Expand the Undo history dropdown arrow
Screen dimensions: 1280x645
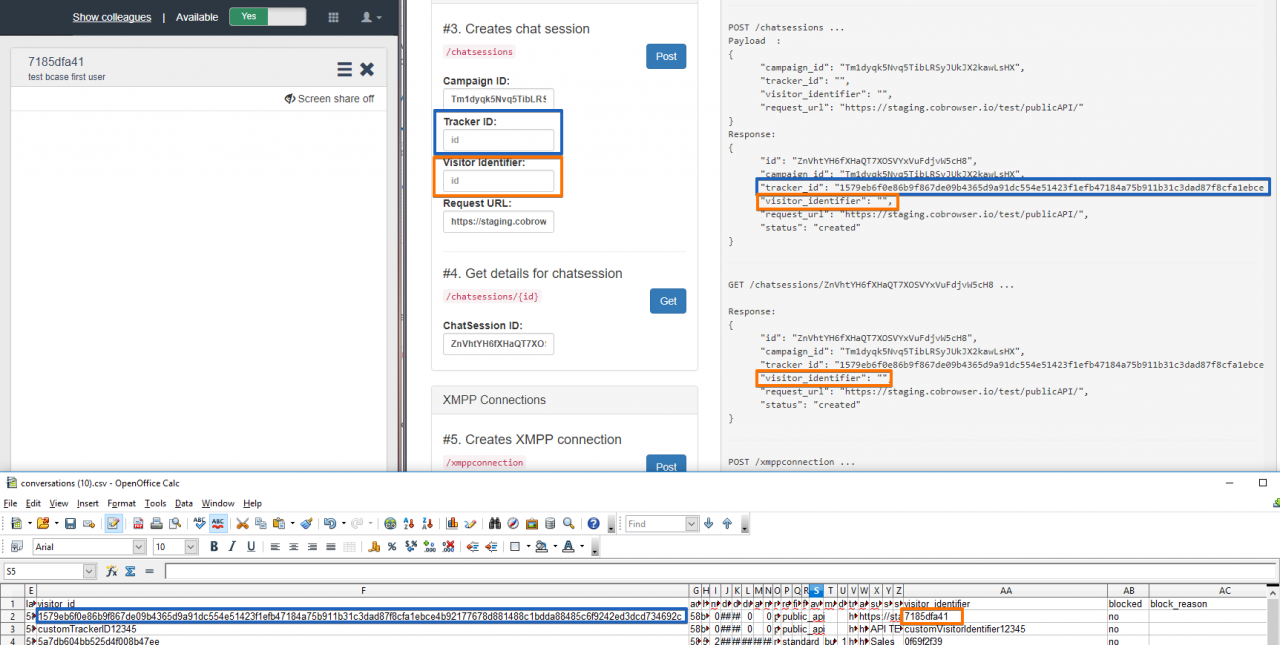[x=343, y=523]
